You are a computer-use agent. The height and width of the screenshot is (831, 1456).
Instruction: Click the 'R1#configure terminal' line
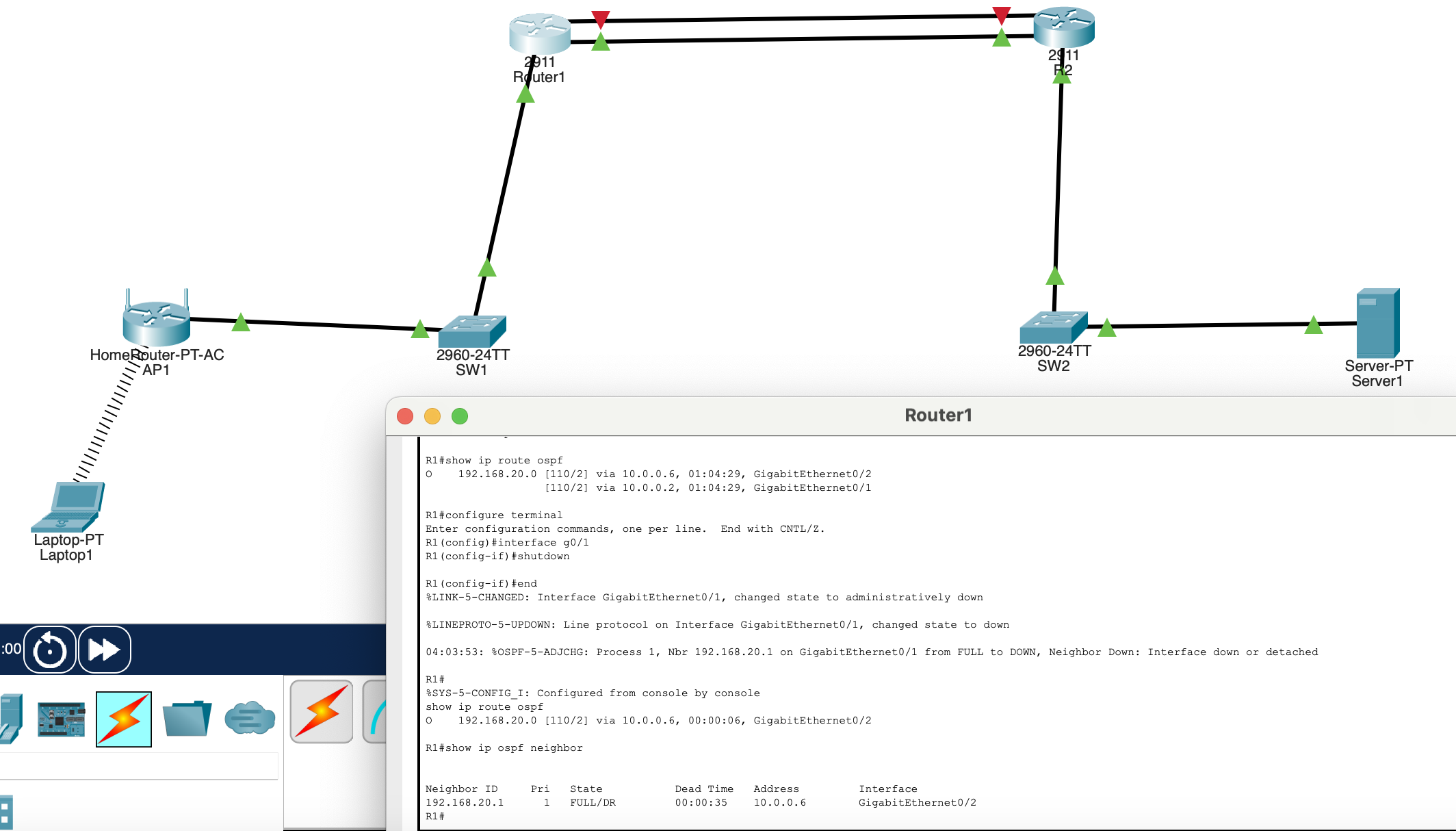coord(494,515)
